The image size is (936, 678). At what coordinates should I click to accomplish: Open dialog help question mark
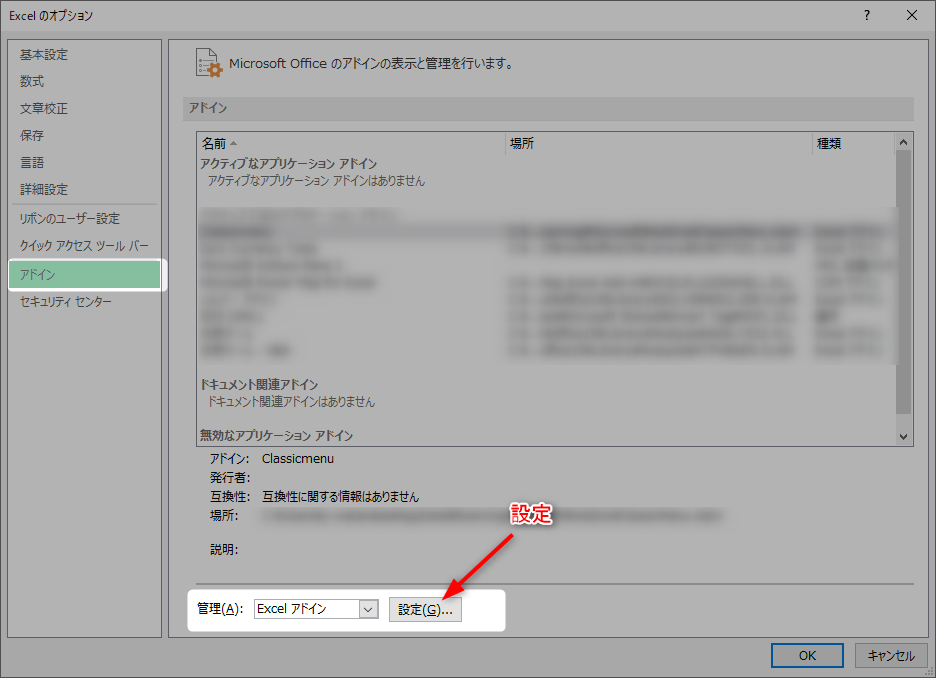(x=867, y=16)
